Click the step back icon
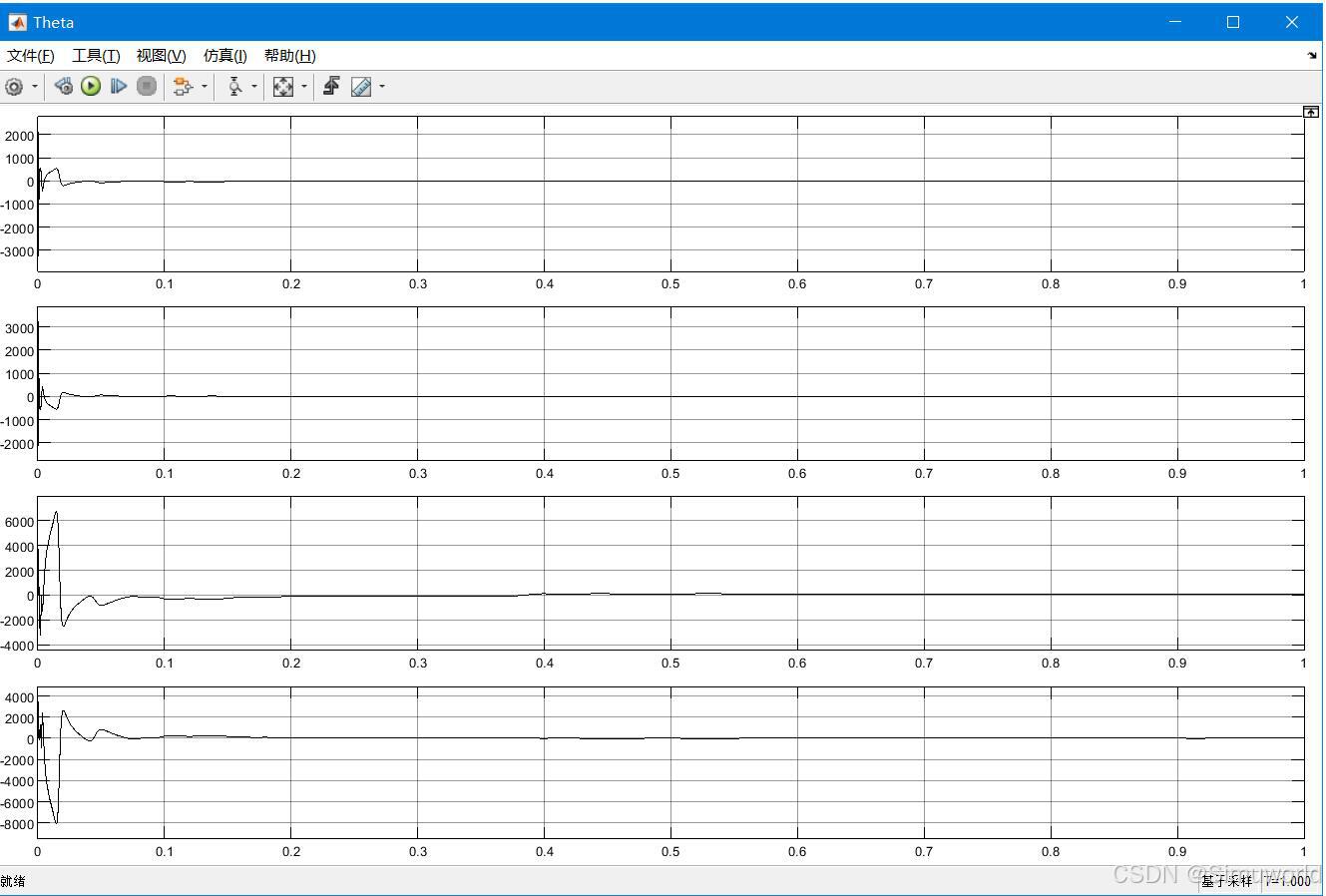1326x896 pixels. pos(63,87)
